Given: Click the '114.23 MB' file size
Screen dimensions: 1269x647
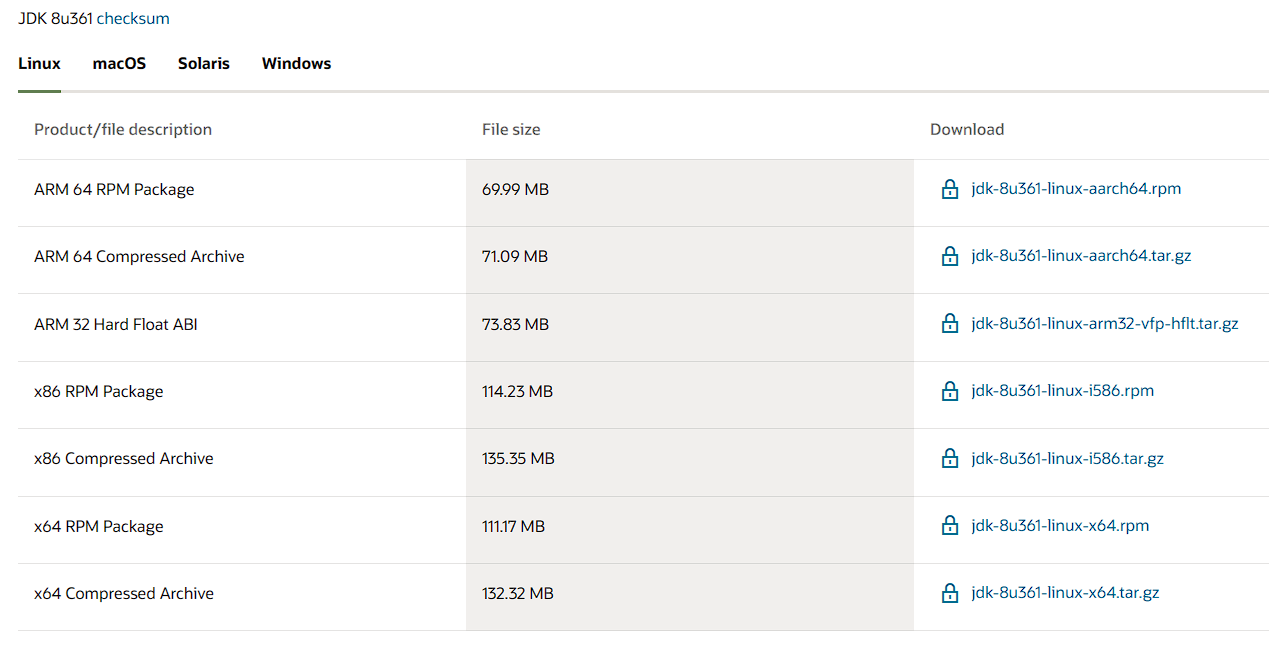Looking at the screenshot, I should coord(517,391).
